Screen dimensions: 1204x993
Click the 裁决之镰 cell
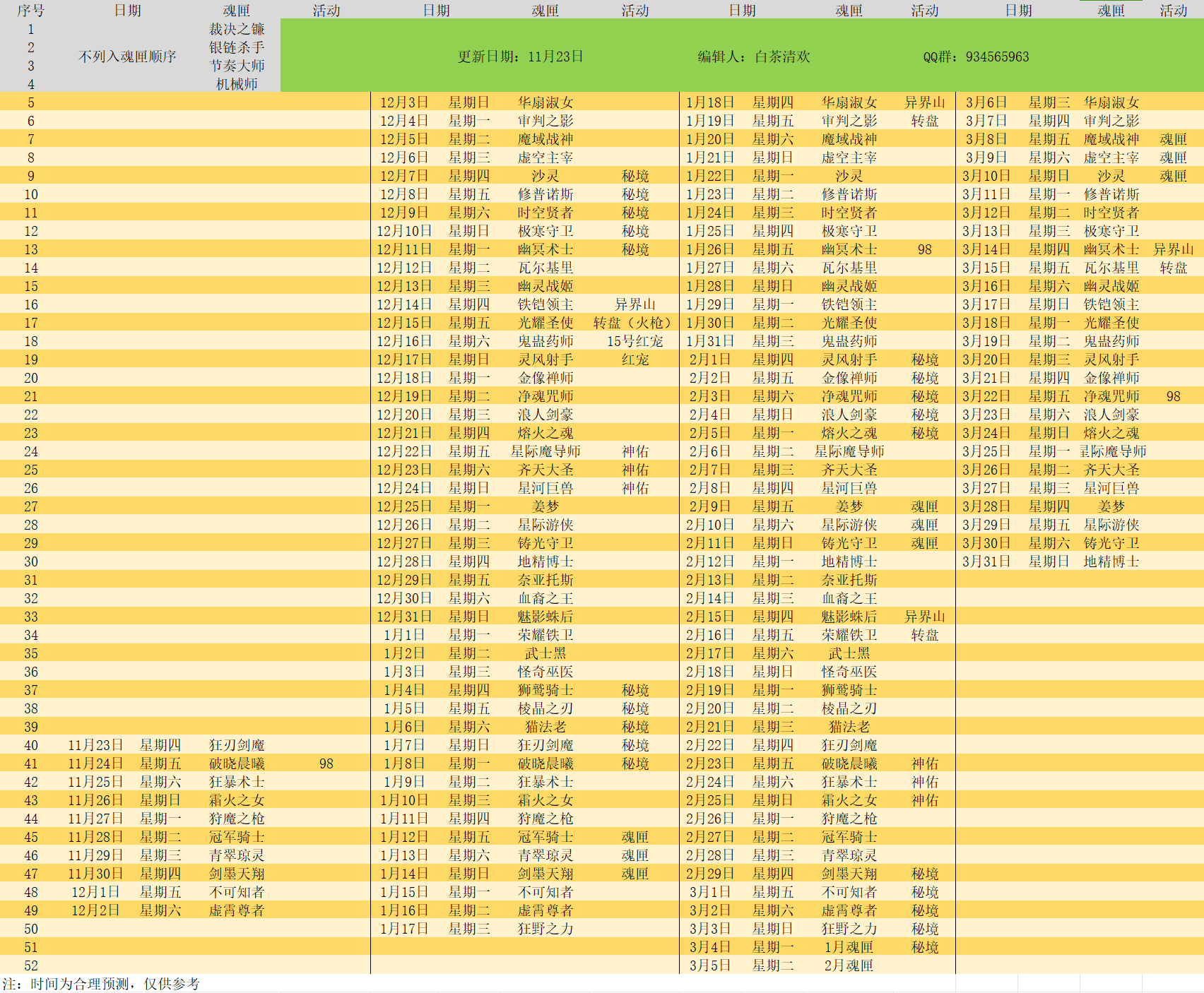point(237,29)
